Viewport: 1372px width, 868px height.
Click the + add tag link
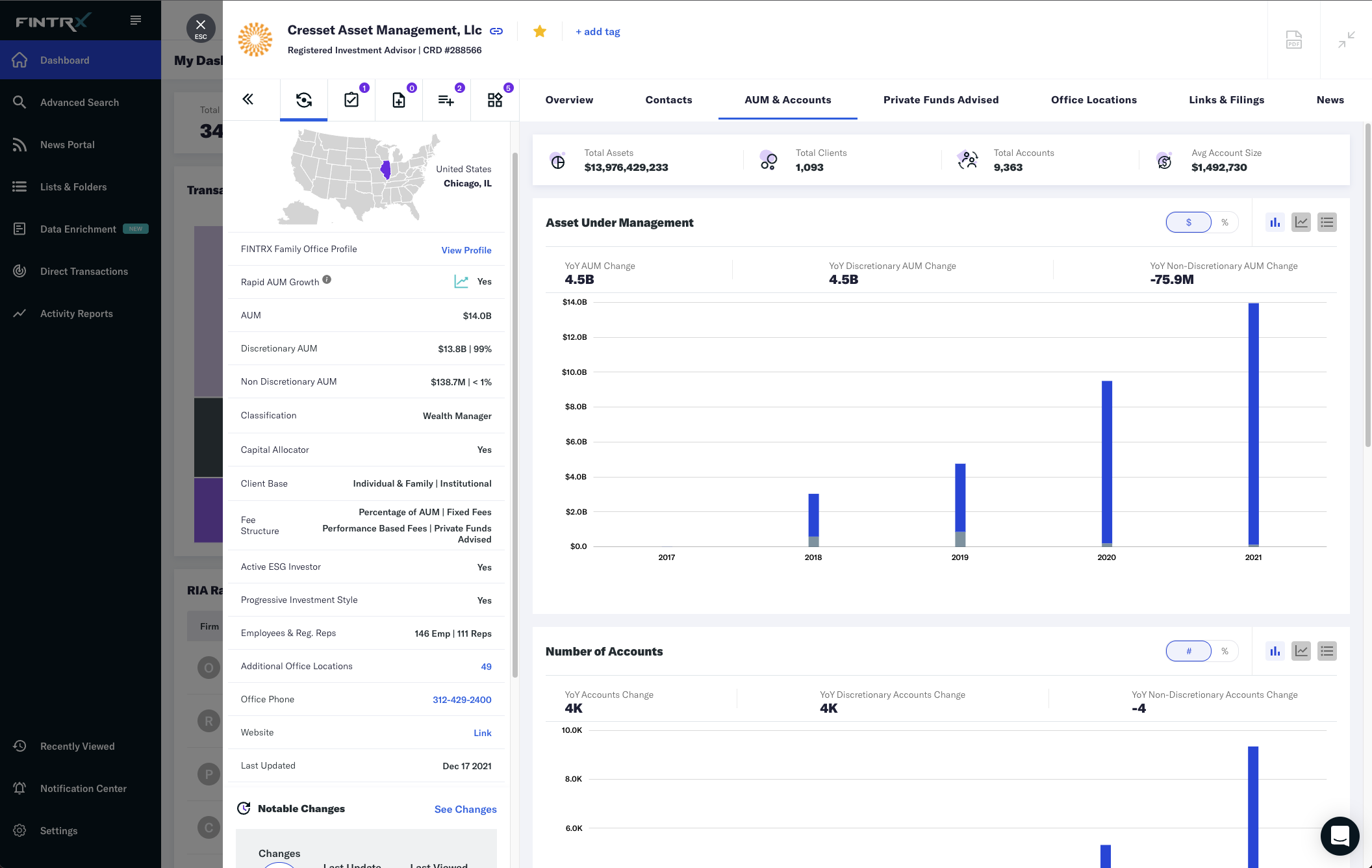(598, 31)
